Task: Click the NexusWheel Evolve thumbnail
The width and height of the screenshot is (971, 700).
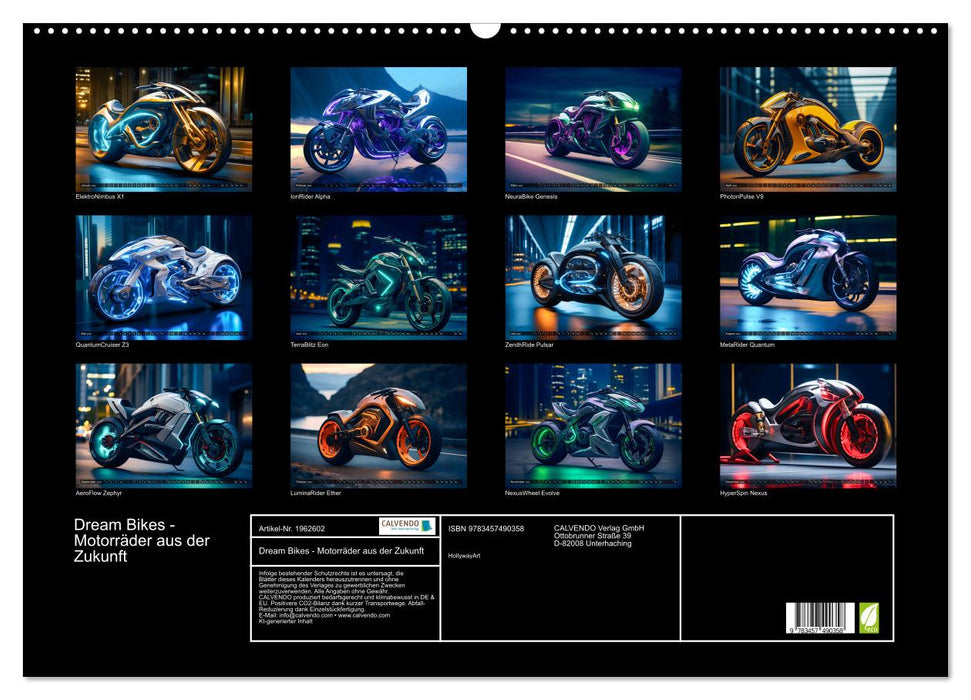Action: 593,425
